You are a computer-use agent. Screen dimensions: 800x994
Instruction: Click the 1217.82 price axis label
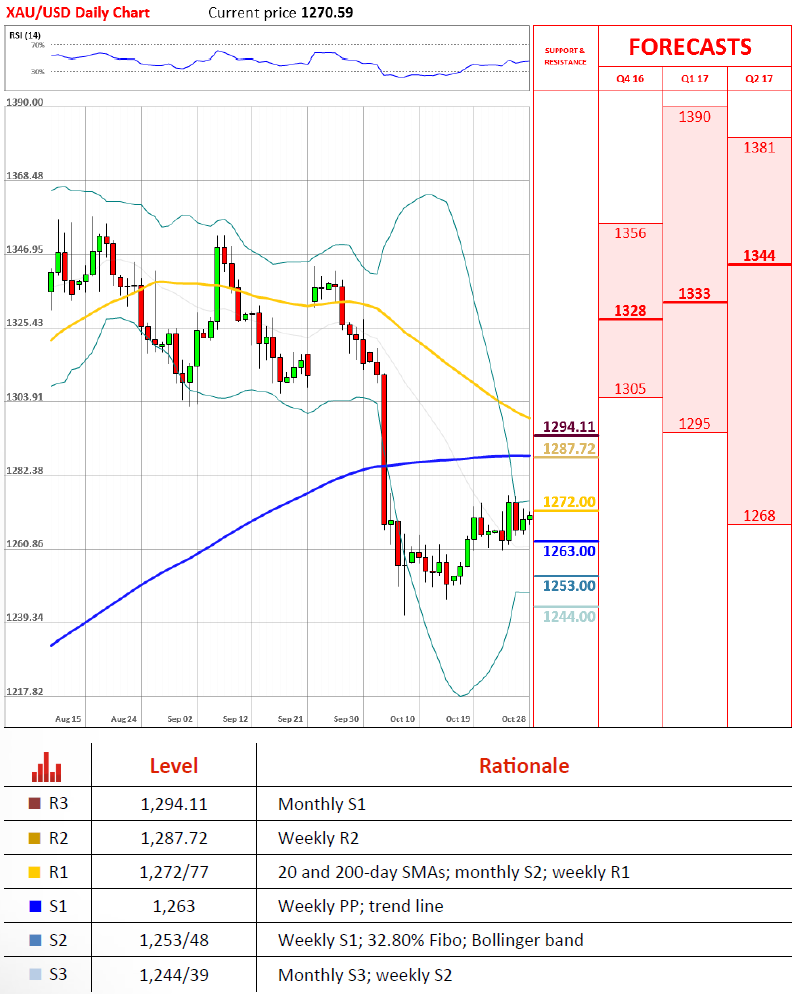click(x=25, y=692)
